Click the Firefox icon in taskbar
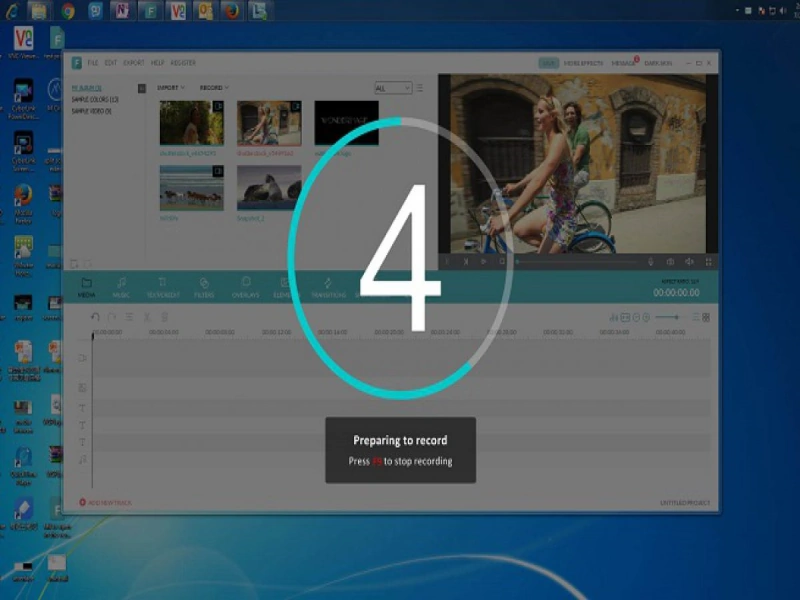This screenshot has width=800, height=600. 232,11
